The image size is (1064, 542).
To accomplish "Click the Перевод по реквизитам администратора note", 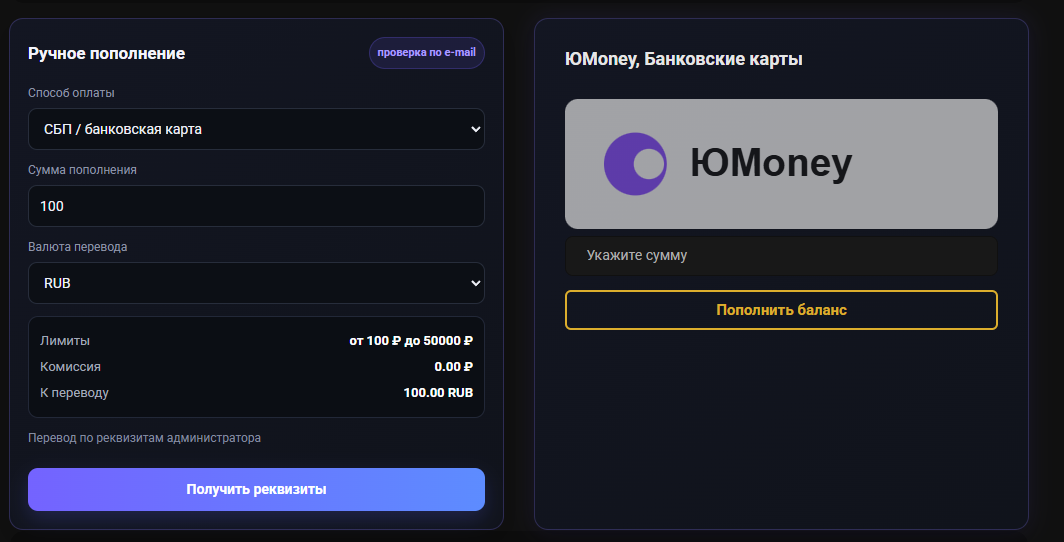I will (145, 438).
